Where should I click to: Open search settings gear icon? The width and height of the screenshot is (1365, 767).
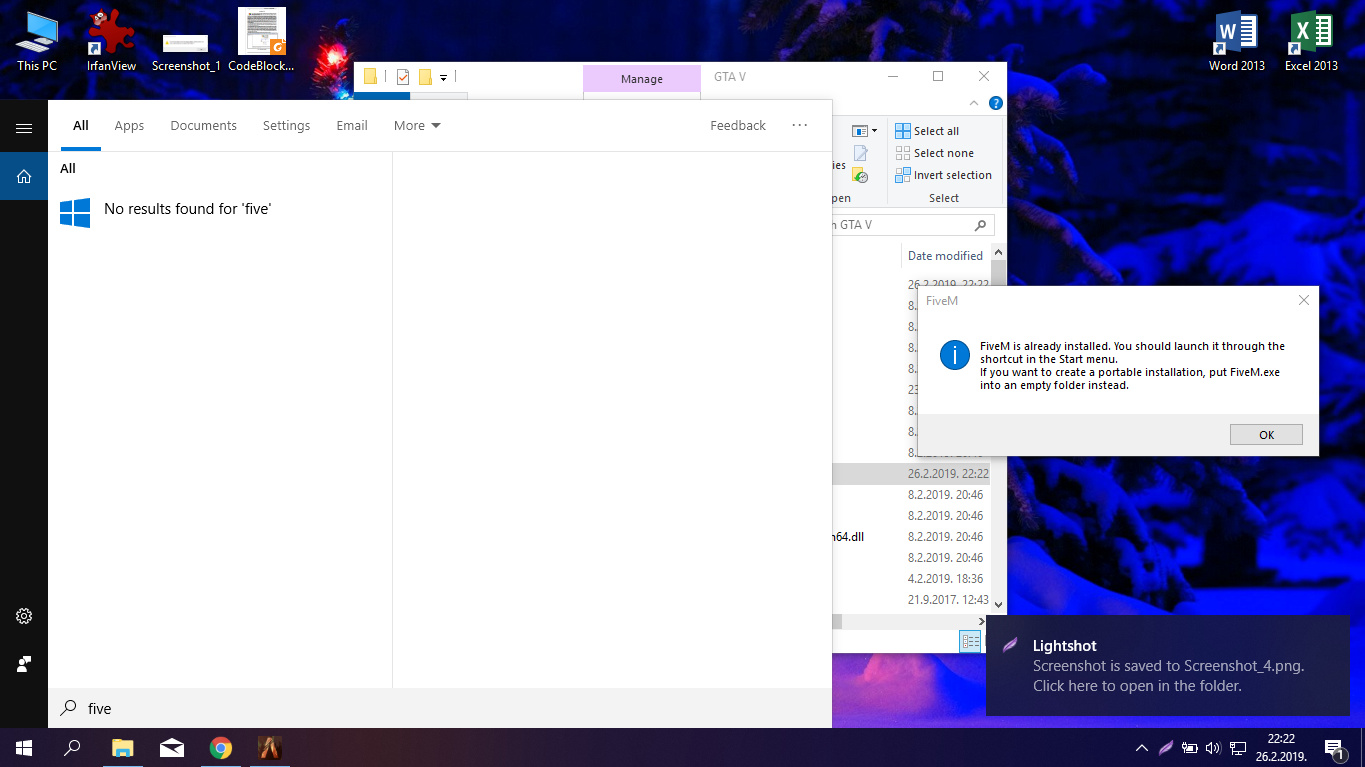tap(24, 616)
